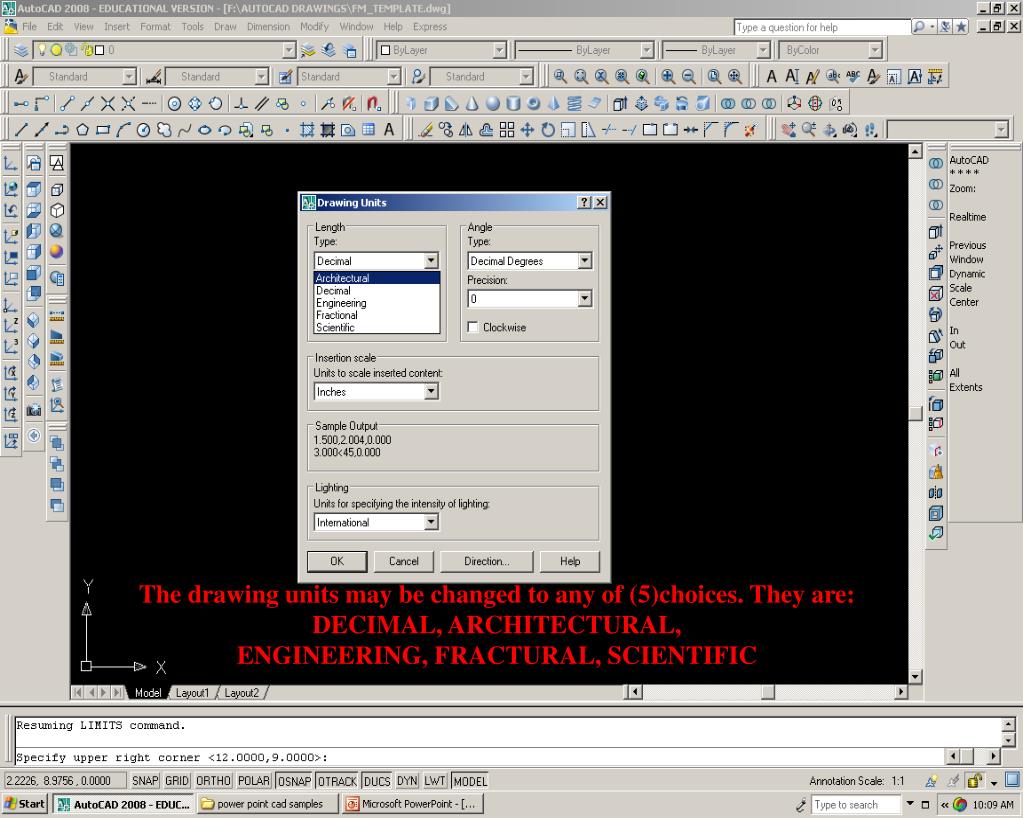Screen dimensions: 1023x818
Task: Toggle LWT lineweight display
Action: coord(435,781)
